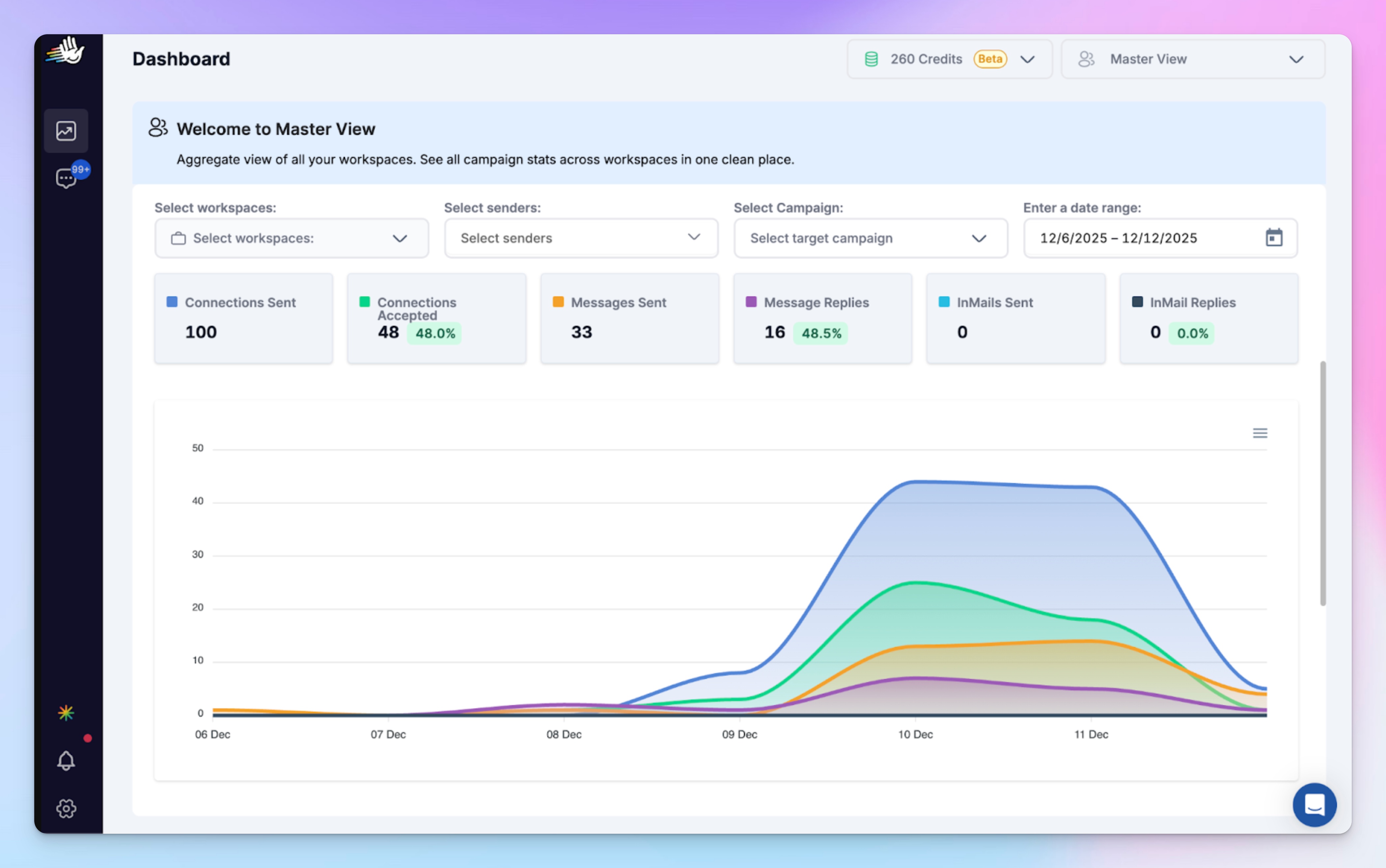Image resolution: width=1386 pixels, height=868 pixels.
Task: Click the colorful star icon in sidebar
Action: coord(66,713)
